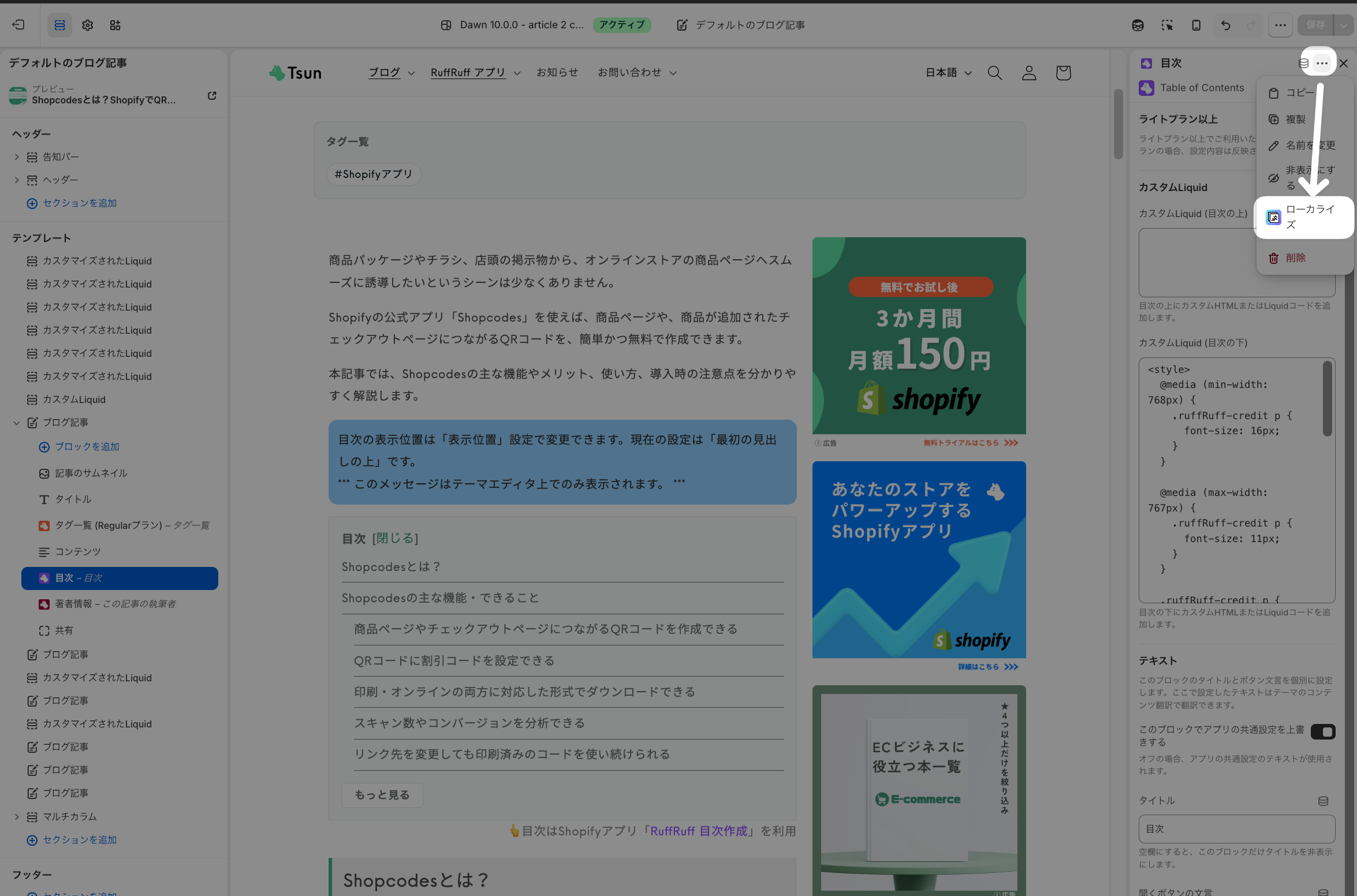Image resolution: width=1357 pixels, height=896 pixels.
Task: Choose コピー from the context menu
Action: [x=1304, y=92]
